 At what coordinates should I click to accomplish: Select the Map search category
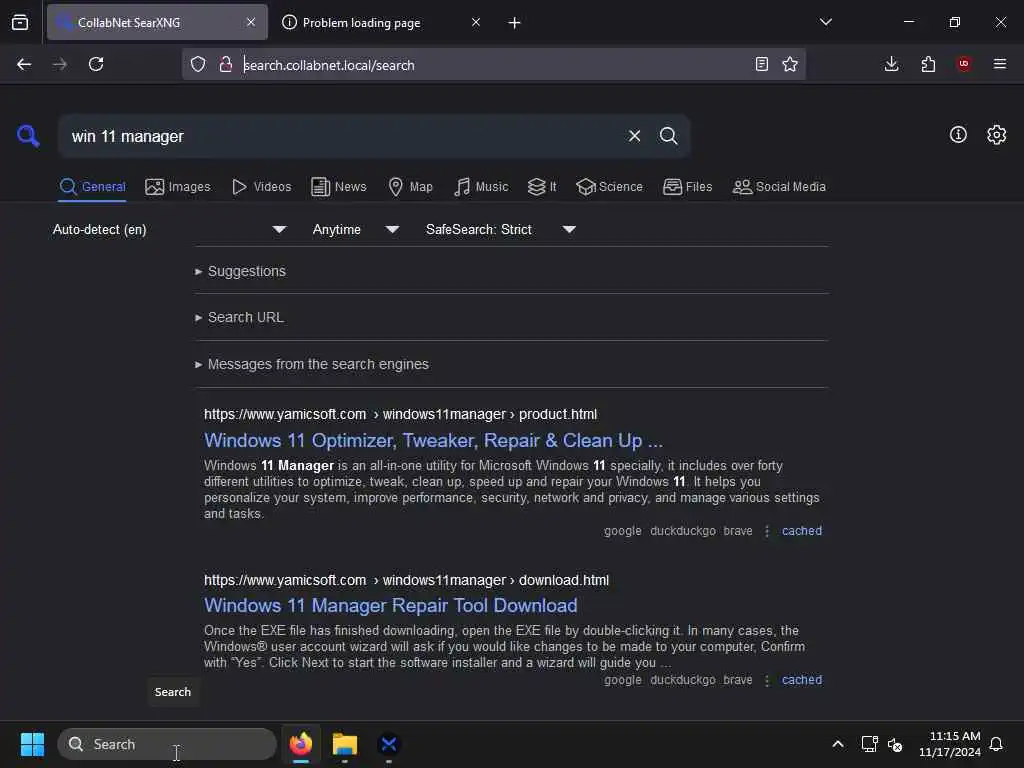(x=411, y=187)
